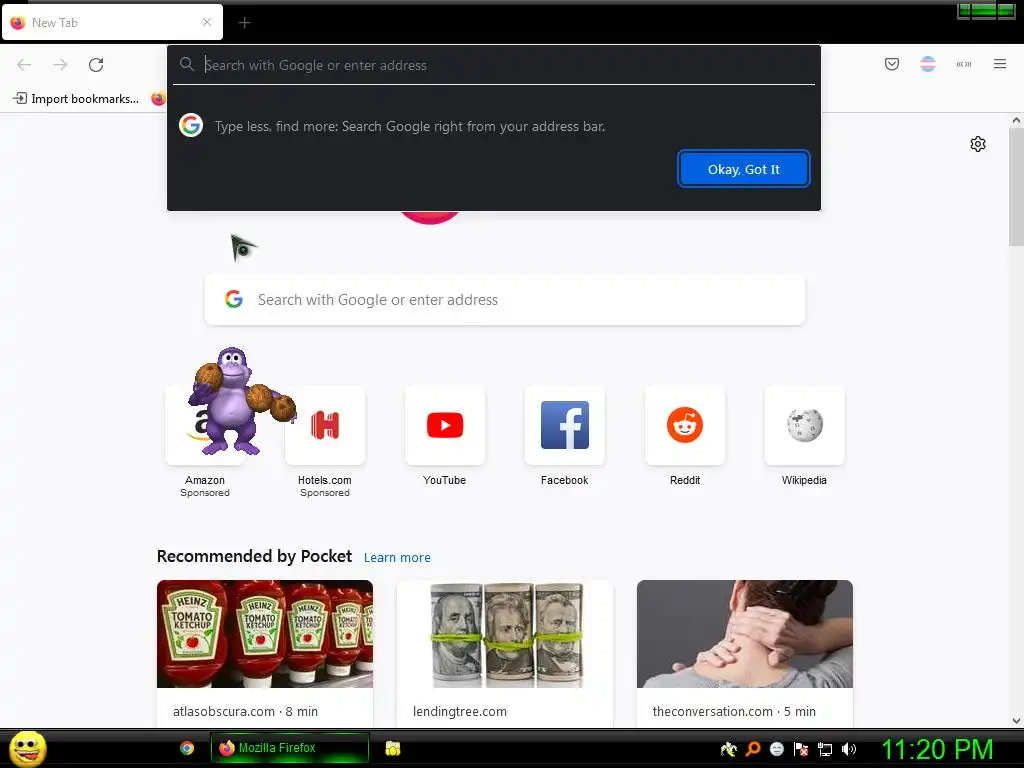Click the Firefox bookmark icon in toolbar
Viewport: 1024px width, 768px height.
point(158,99)
